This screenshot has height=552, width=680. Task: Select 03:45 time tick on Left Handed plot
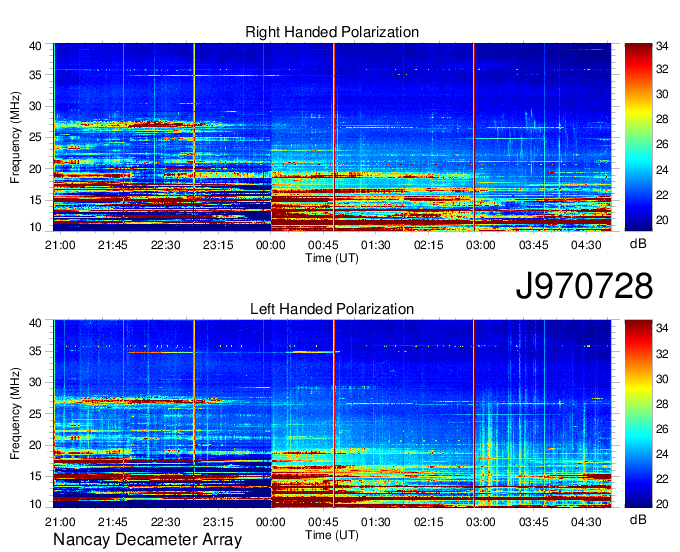click(x=534, y=522)
